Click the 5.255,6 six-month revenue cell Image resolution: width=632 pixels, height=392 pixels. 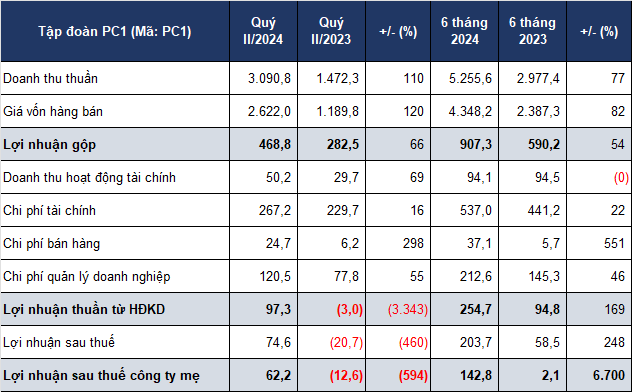pos(464,78)
